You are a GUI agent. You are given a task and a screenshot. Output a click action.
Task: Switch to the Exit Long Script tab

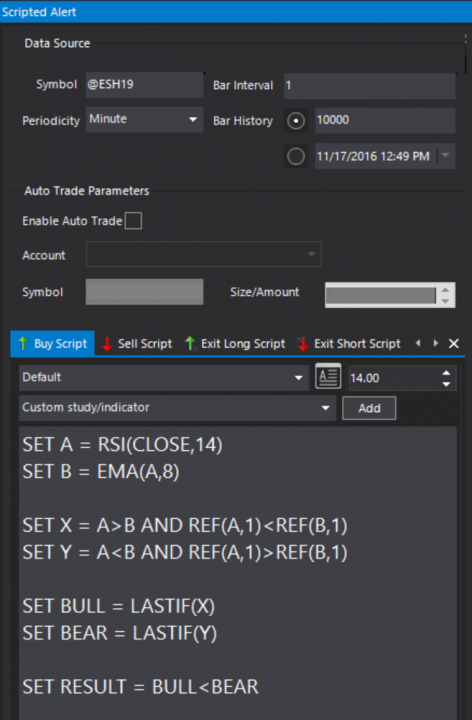point(235,343)
